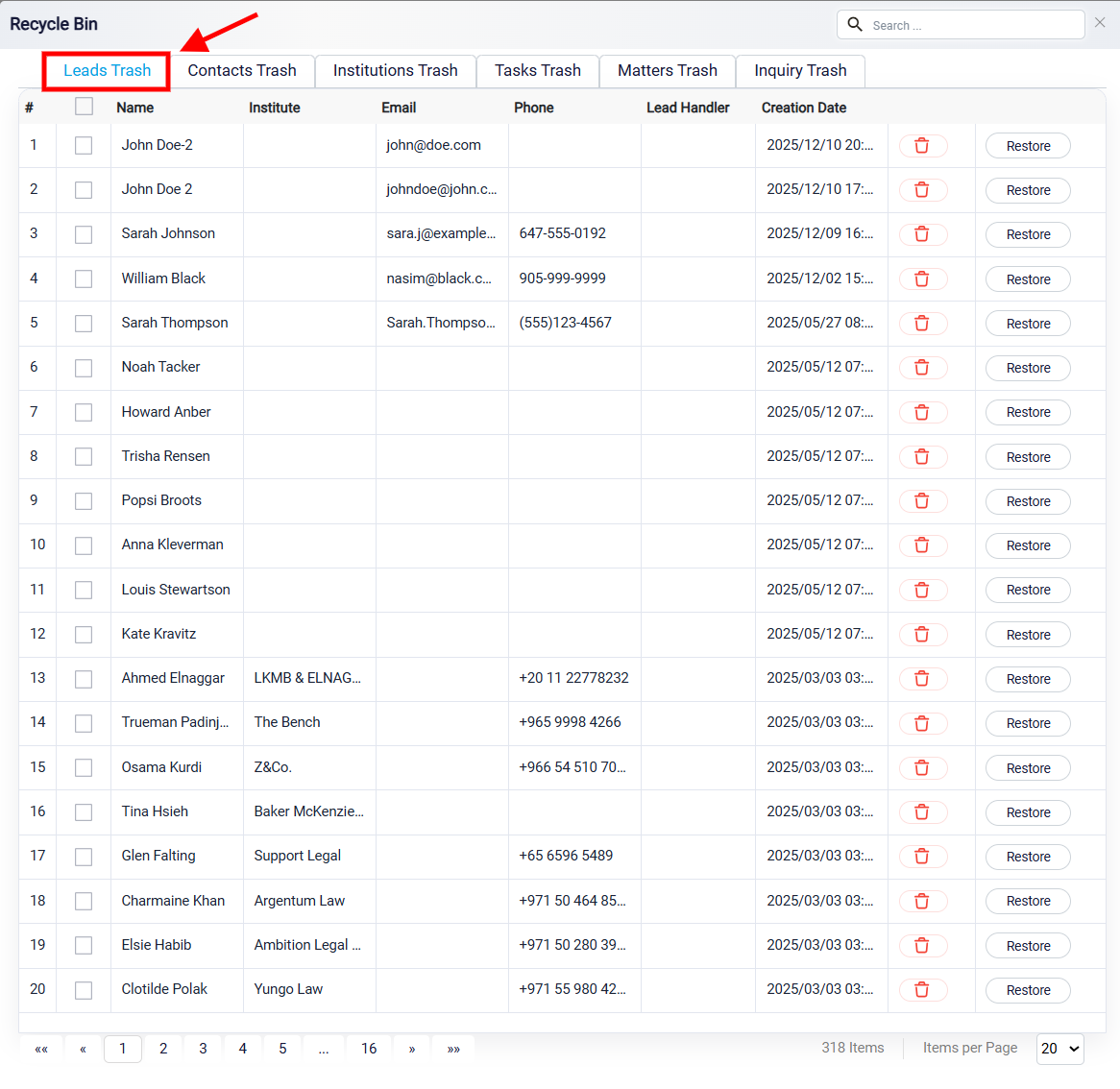
Task: Select the Tina Hsieh row checkbox
Action: tap(84, 811)
